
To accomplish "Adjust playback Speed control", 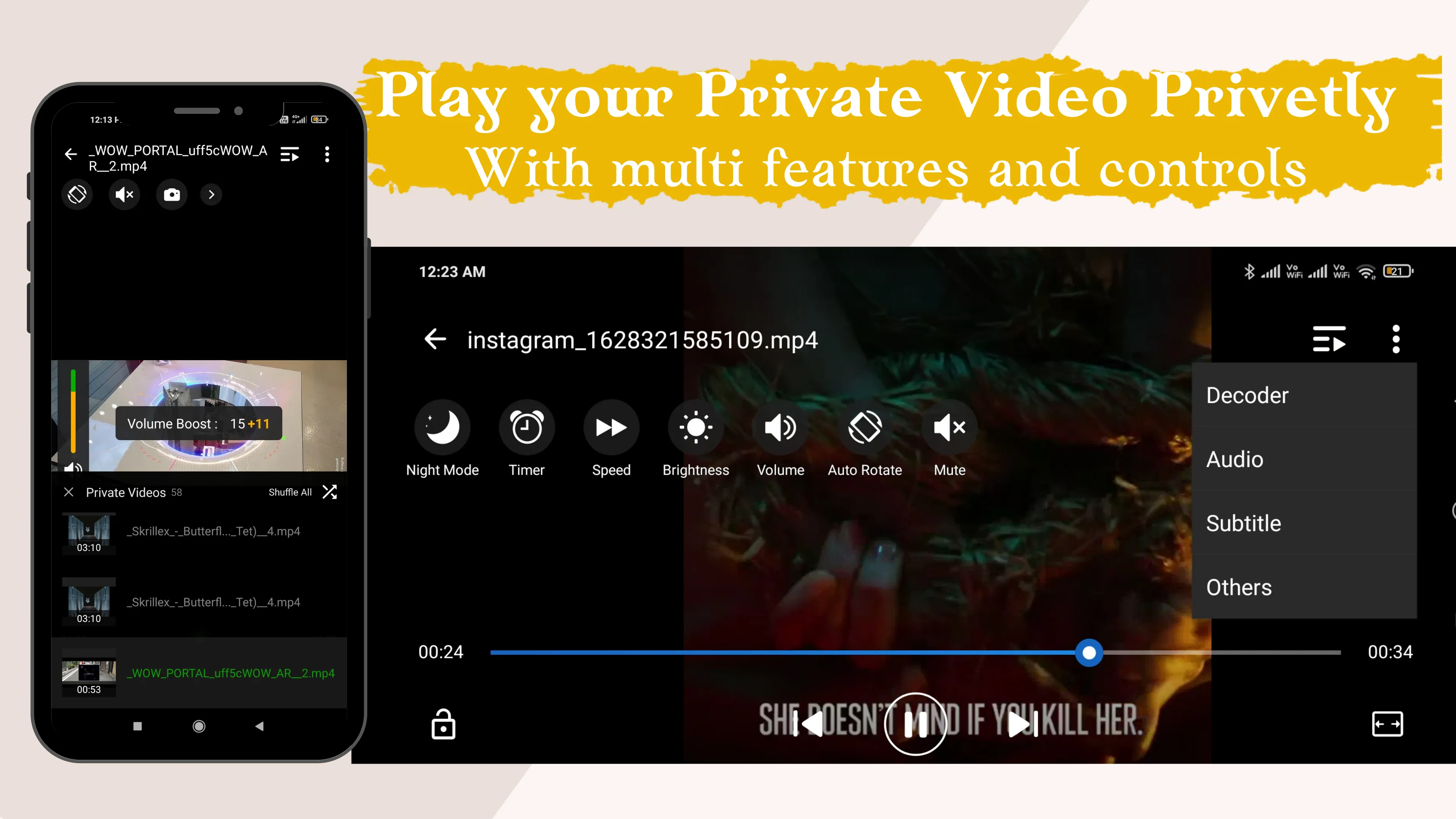I will [611, 427].
